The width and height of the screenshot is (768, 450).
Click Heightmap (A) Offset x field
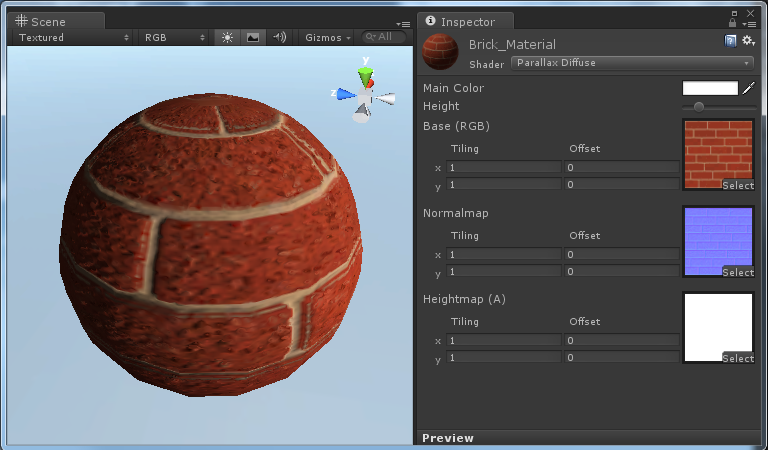622,340
